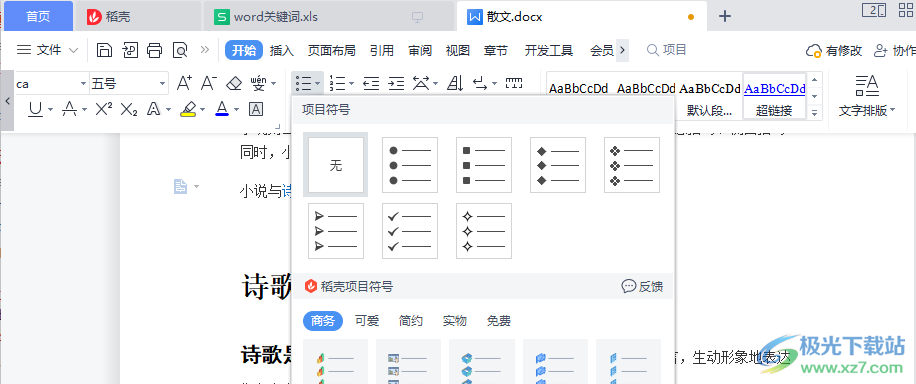Toggle strikethrough formatting

(x=70, y=109)
